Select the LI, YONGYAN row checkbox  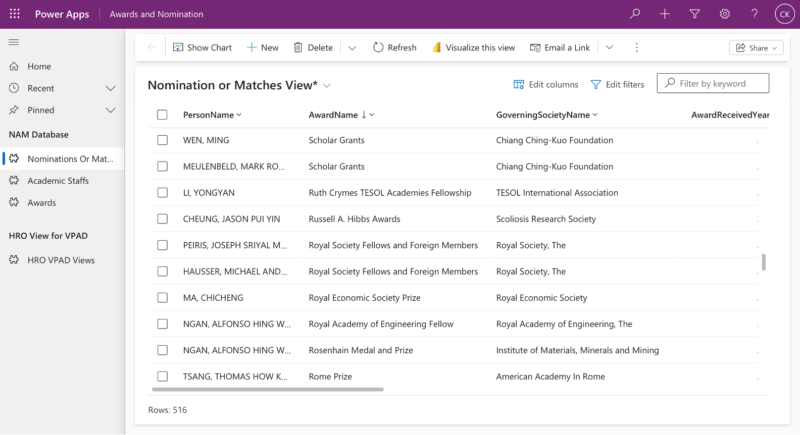162,193
